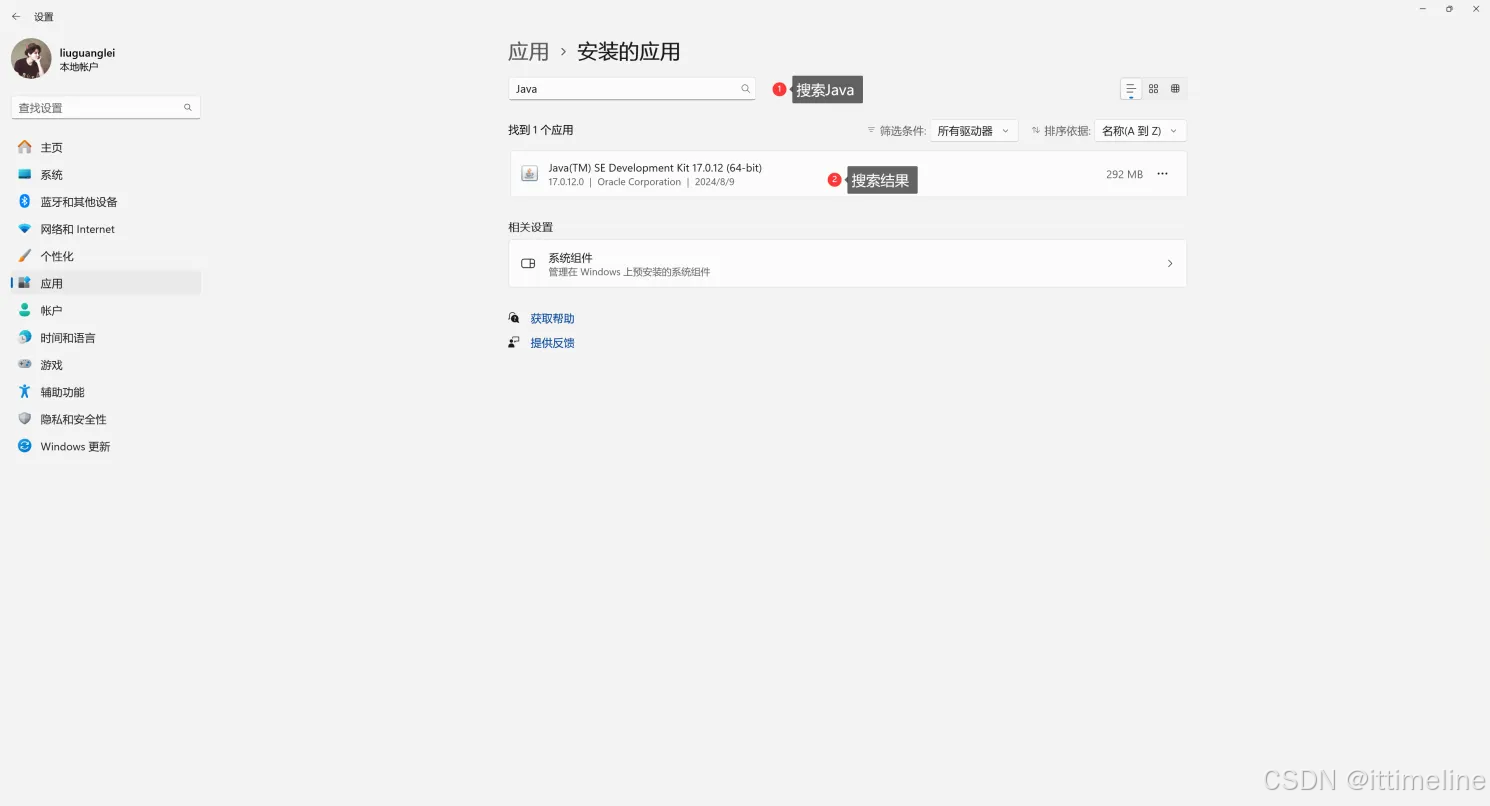1490x806 pixels.
Task: Click the magnifier icon in 查找设置
Action: pyautogui.click(x=188, y=107)
